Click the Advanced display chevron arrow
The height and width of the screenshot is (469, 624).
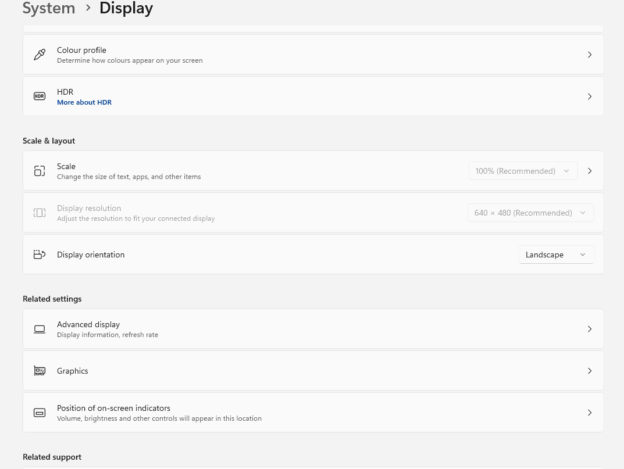click(x=590, y=329)
